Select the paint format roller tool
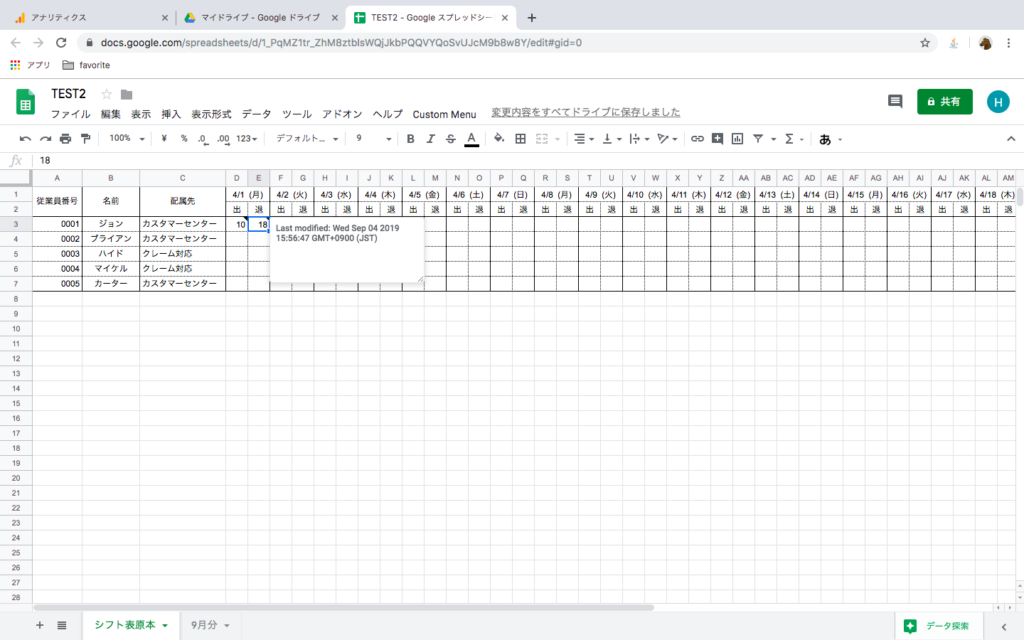 click(85, 138)
